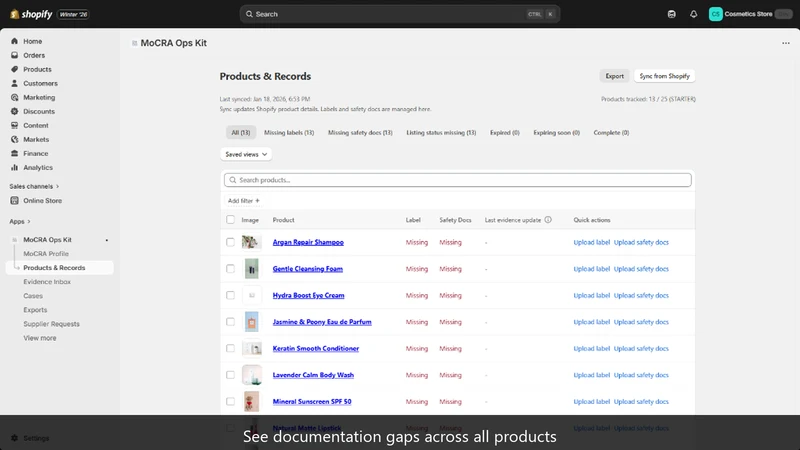Screen dimensions: 800x450
Task: Toggle the select-all products checkbox
Action: [x=230, y=219]
